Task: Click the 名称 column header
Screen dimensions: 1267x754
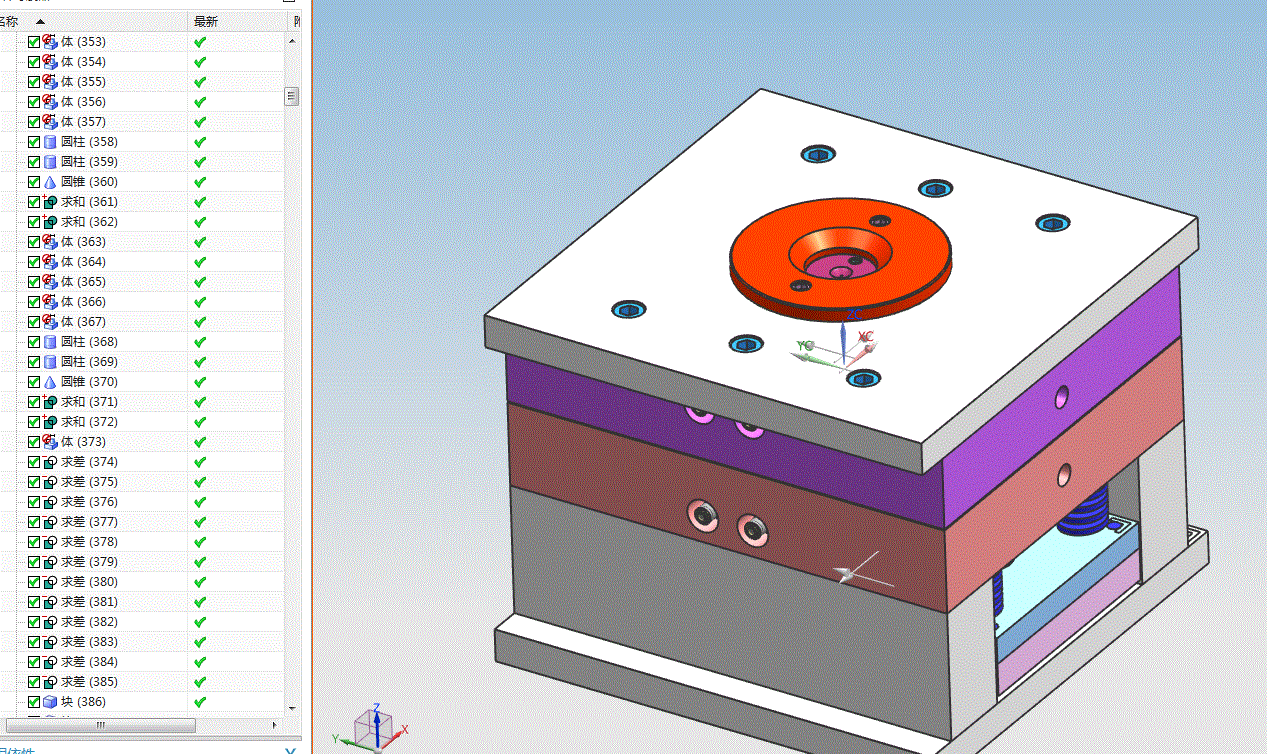Action: [x=93, y=21]
